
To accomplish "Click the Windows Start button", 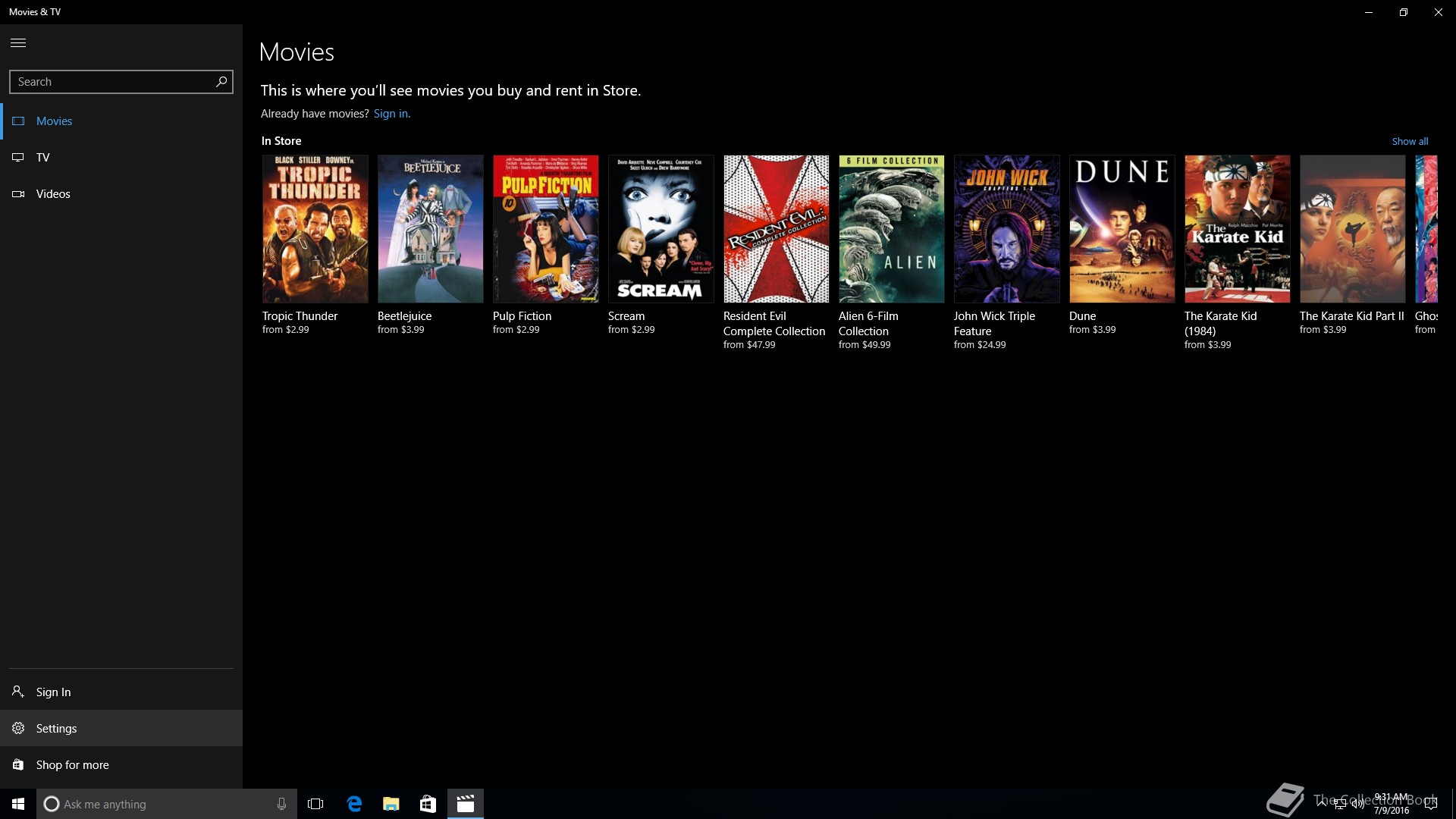I will [x=18, y=804].
